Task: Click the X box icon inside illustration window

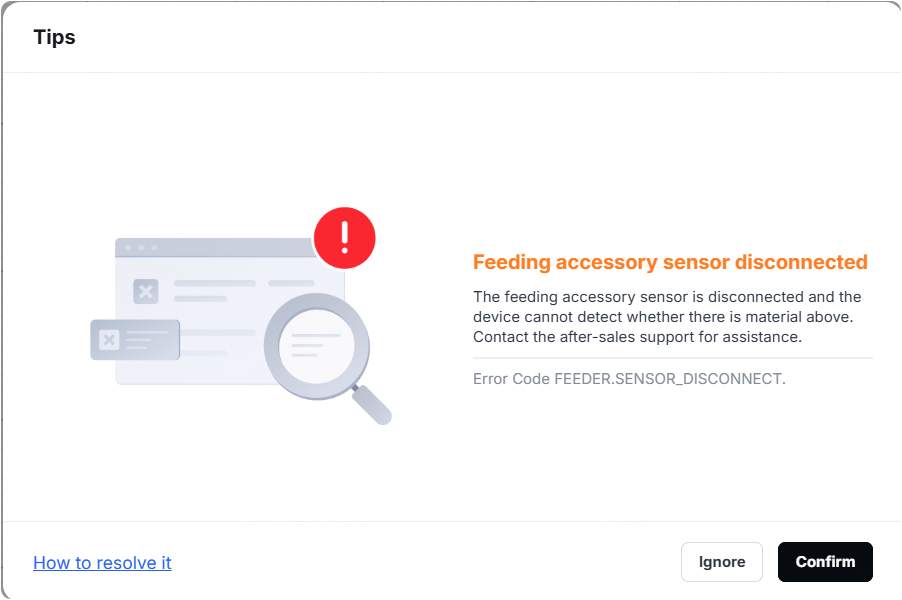Action: click(146, 291)
